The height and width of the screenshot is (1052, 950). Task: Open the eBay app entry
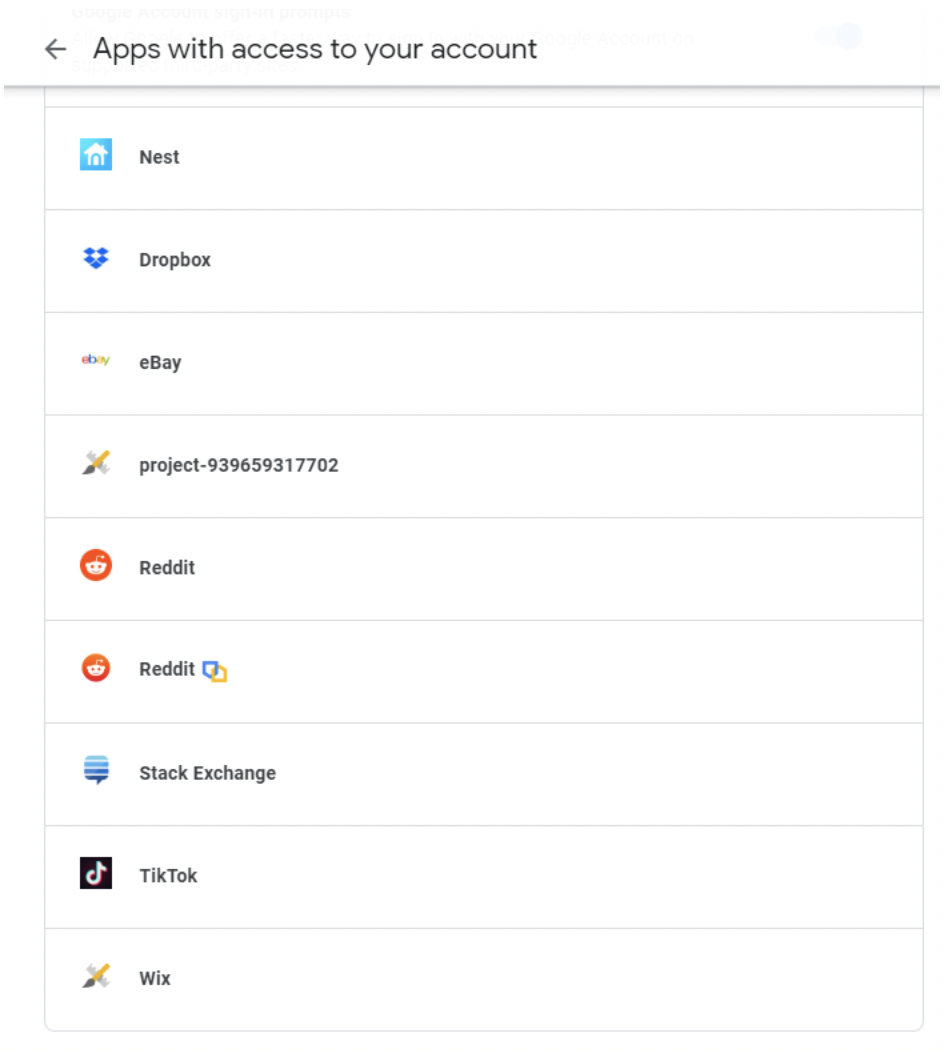pos(400,362)
